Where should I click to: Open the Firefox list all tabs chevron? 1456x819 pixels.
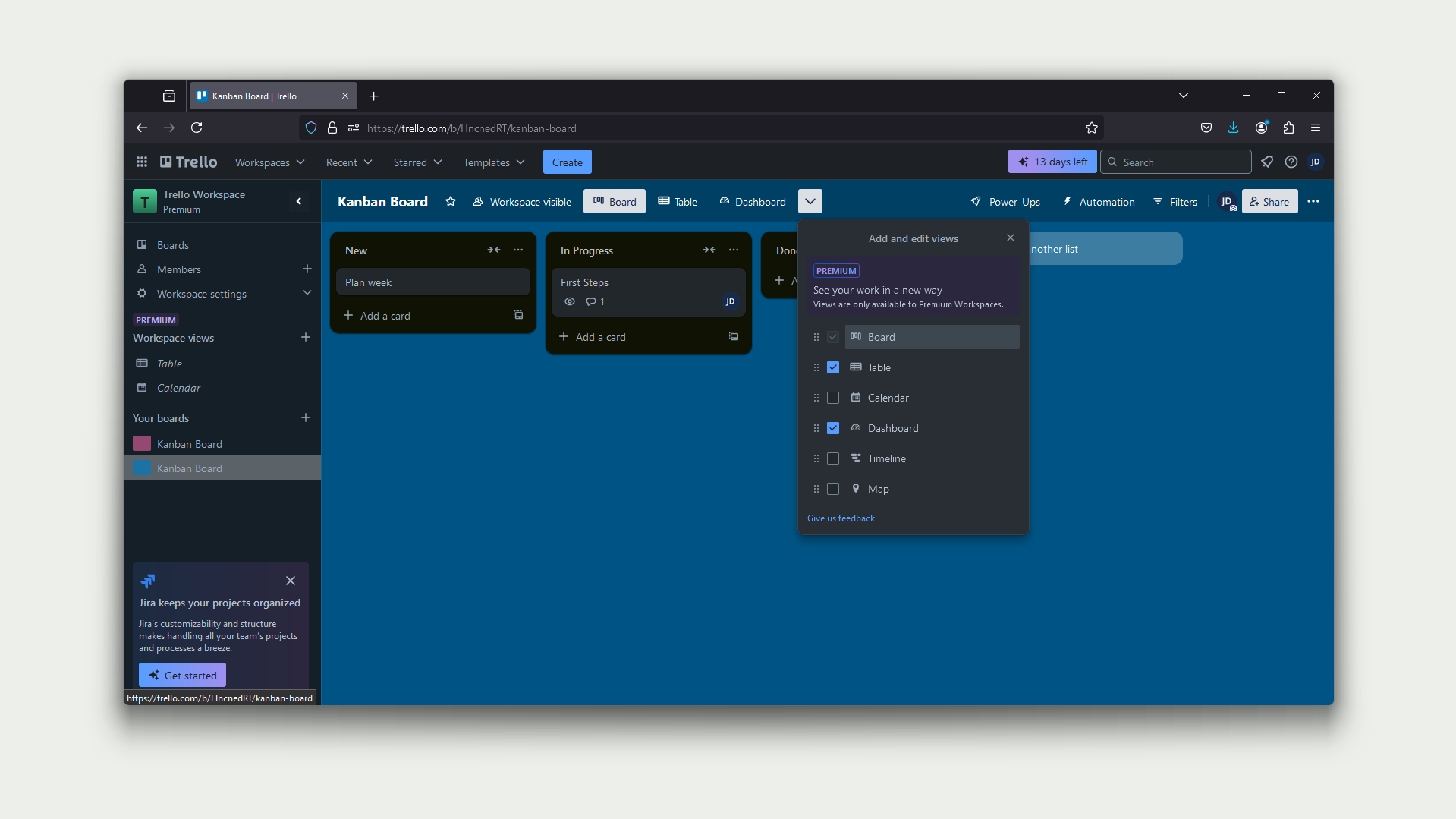coord(1184,96)
